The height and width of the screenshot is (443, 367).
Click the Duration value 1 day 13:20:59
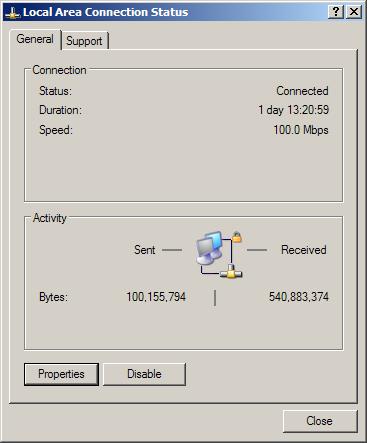(294, 110)
